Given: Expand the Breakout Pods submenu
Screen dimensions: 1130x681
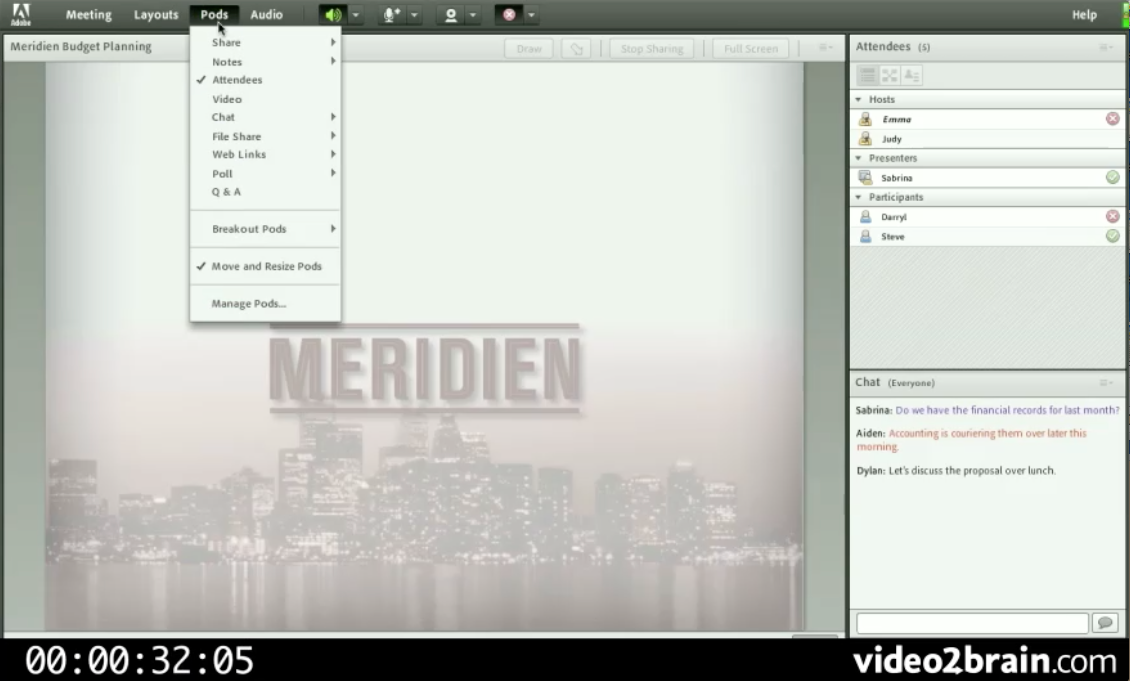Looking at the screenshot, I should tap(265, 229).
